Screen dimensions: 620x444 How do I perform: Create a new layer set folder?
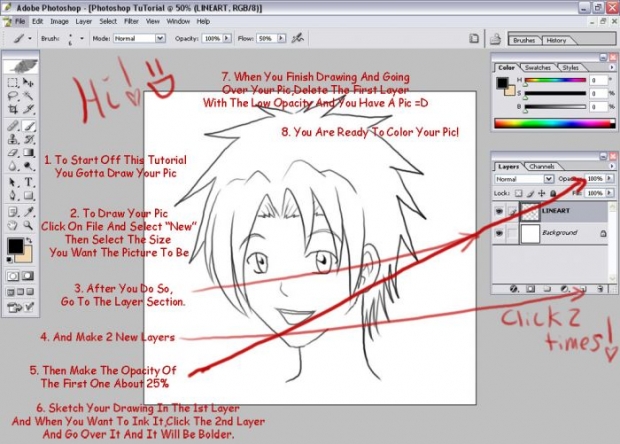click(547, 289)
